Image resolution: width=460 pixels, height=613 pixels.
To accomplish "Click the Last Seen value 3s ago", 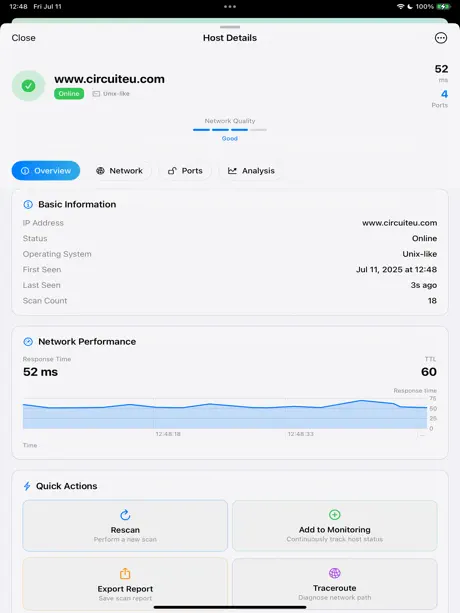I will point(424,285).
